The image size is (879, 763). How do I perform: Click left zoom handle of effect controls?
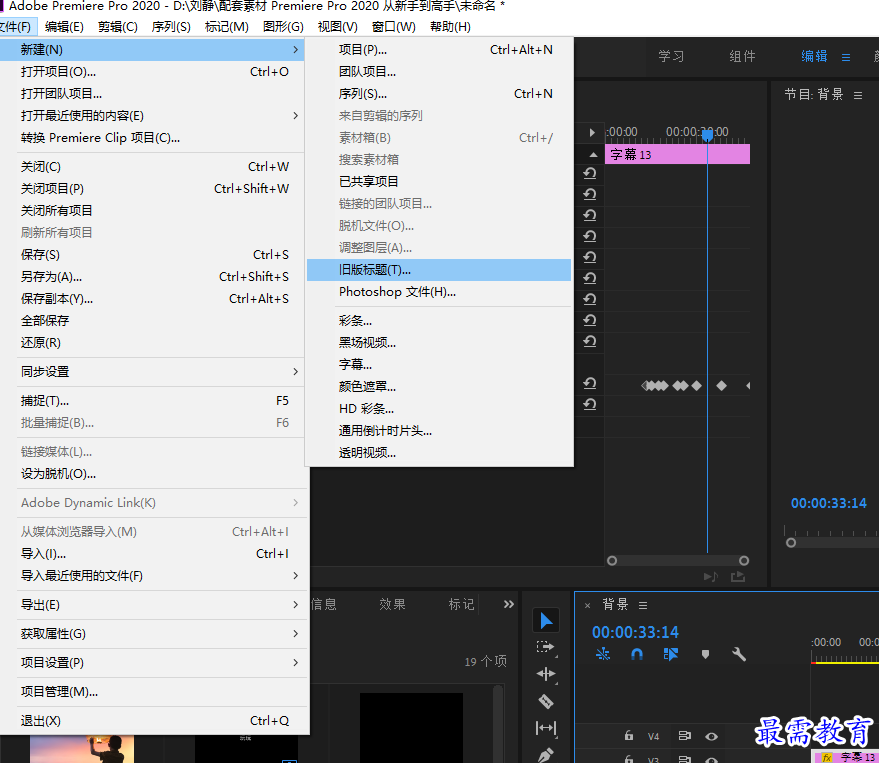pos(612,561)
